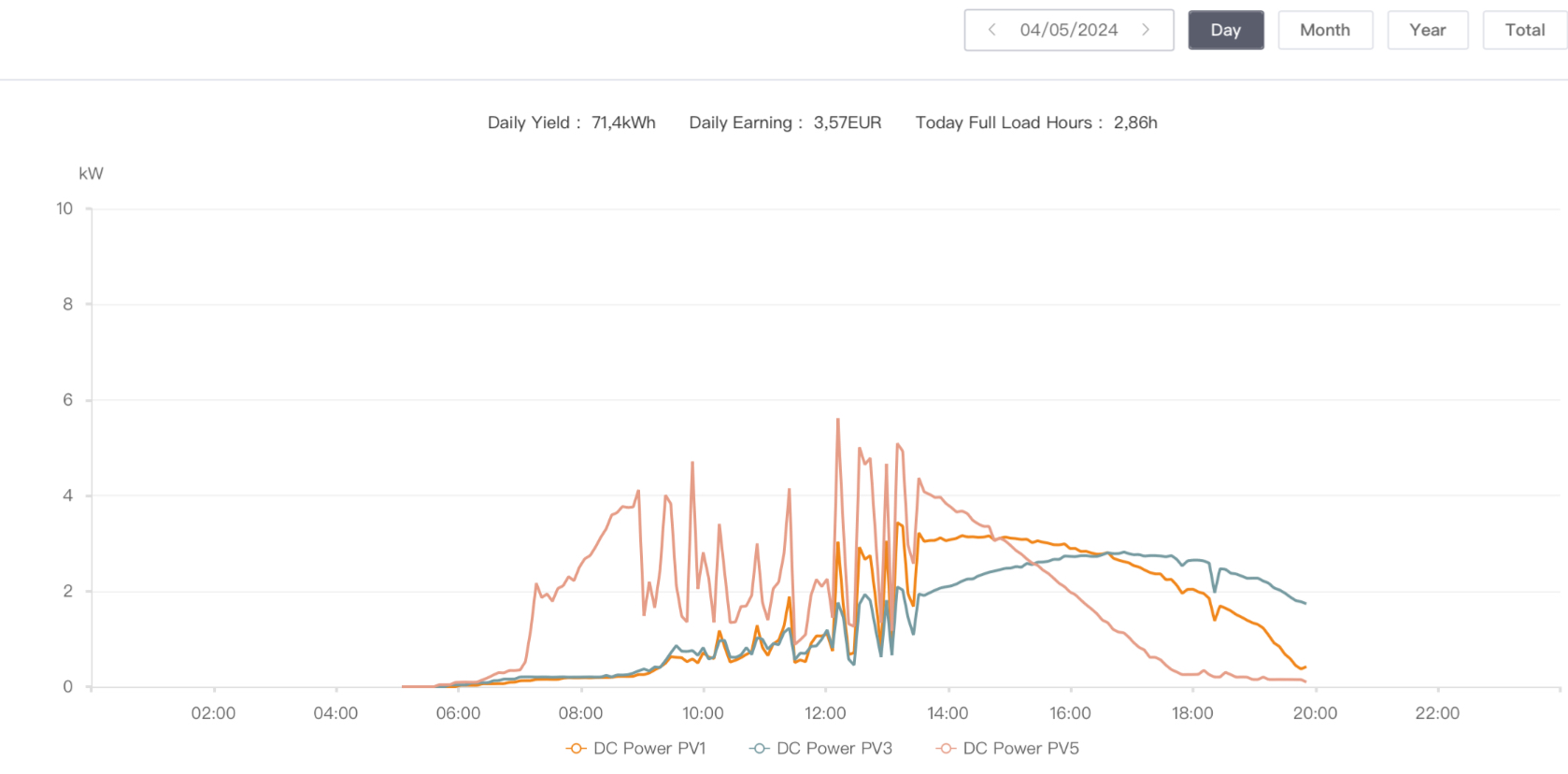Click the 06:00 time axis label
The image size is (1568, 774).
coord(458,713)
